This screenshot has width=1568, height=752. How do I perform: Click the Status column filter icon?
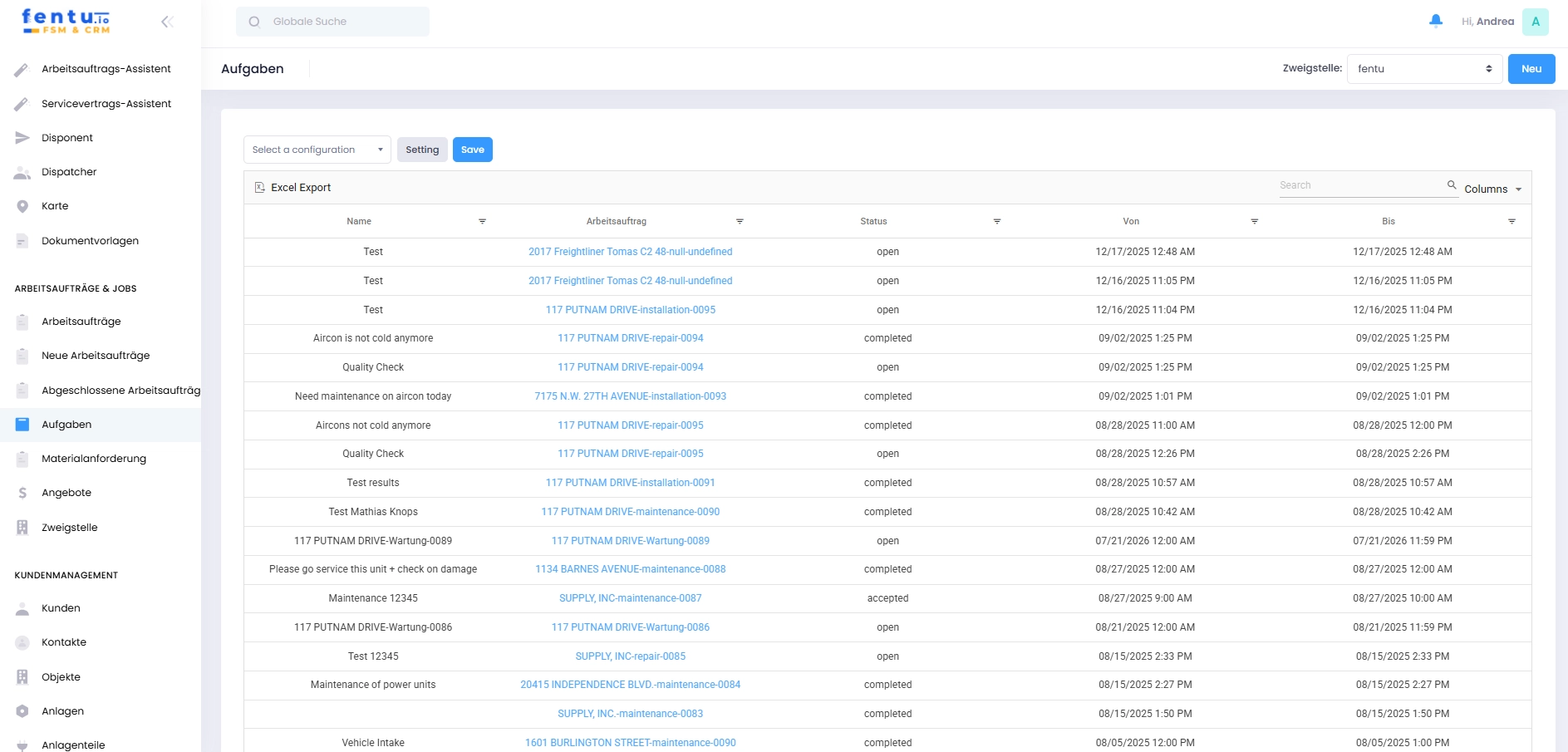click(996, 222)
